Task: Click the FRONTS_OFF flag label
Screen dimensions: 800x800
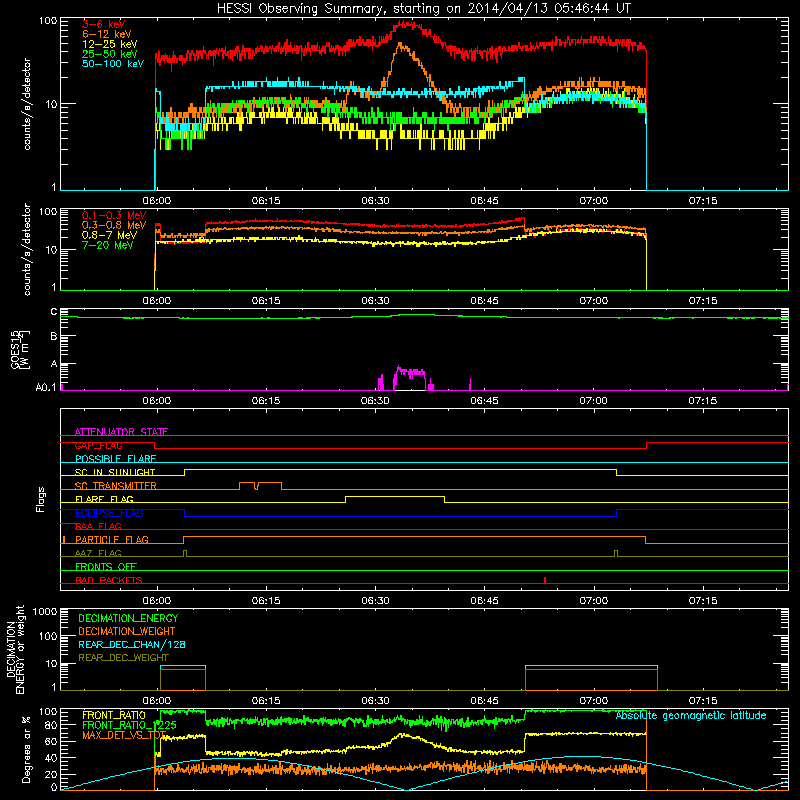Action: [x=106, y=567]
